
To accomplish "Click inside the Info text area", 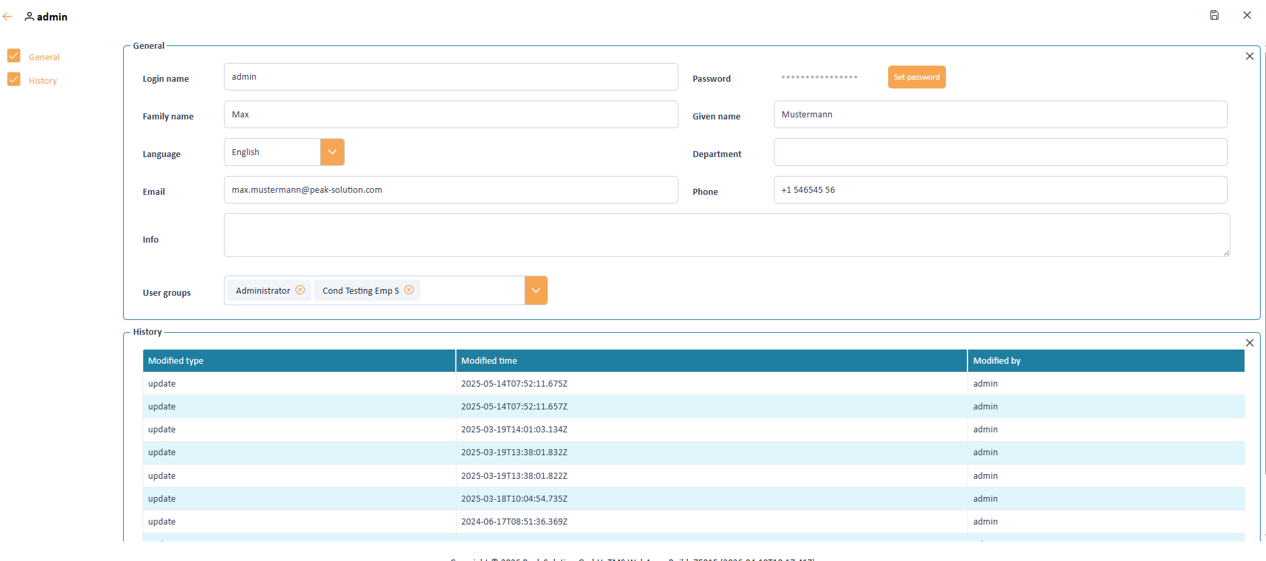I will pyautogui.click(x=727, y=235).
